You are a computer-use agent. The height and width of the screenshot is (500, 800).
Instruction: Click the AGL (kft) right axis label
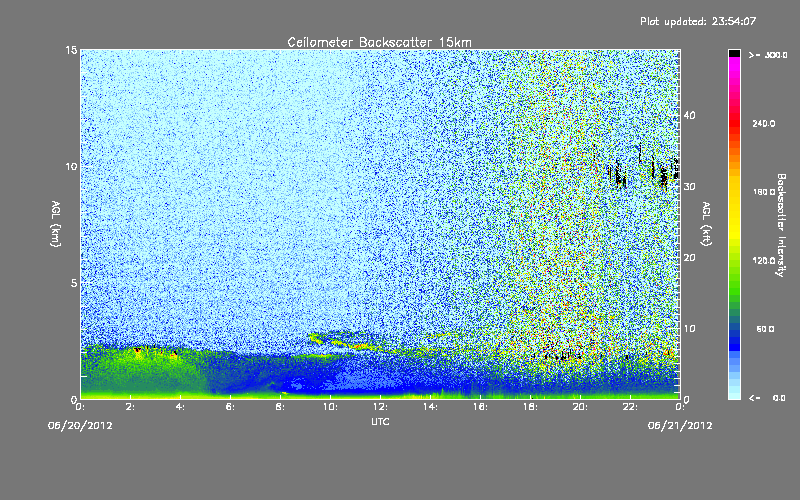(x=706, y=223)
